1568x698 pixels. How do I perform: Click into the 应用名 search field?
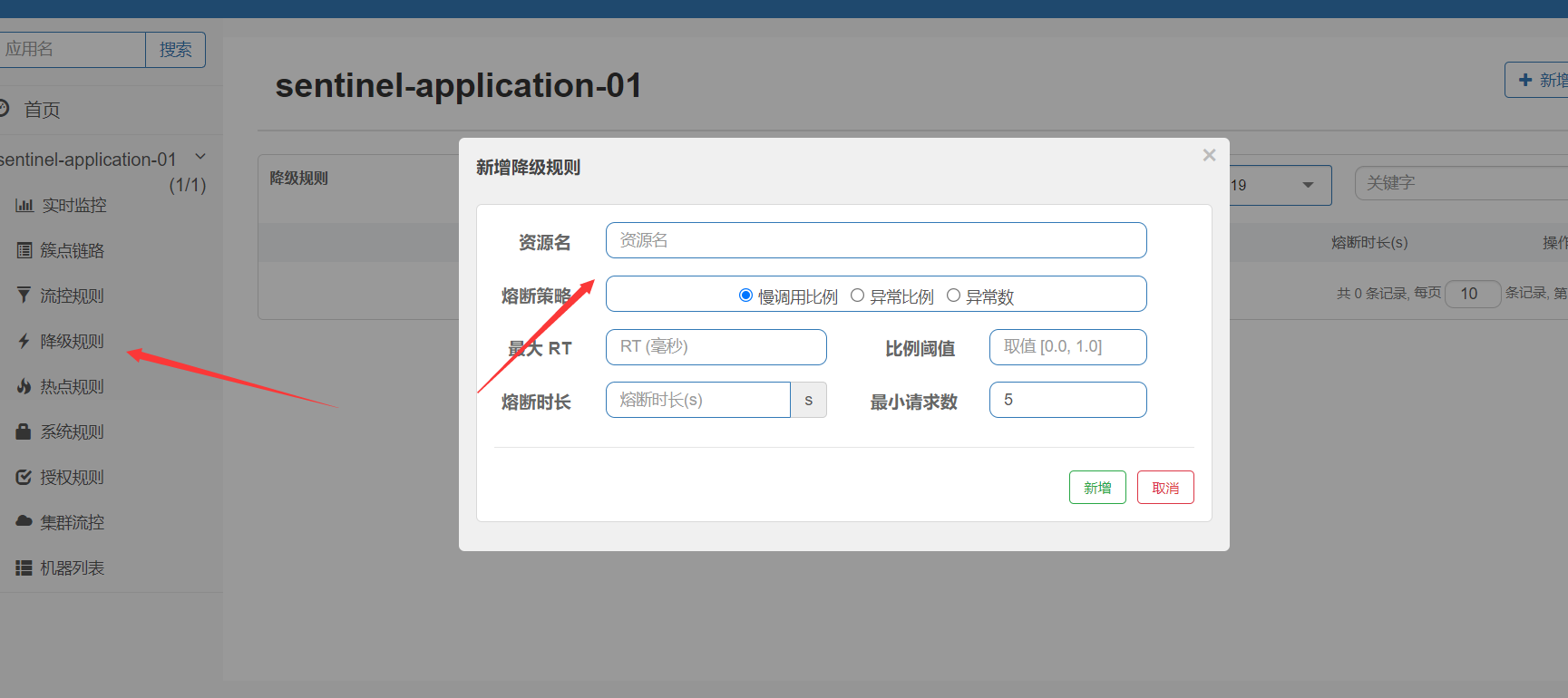click(x=73, y=50)
